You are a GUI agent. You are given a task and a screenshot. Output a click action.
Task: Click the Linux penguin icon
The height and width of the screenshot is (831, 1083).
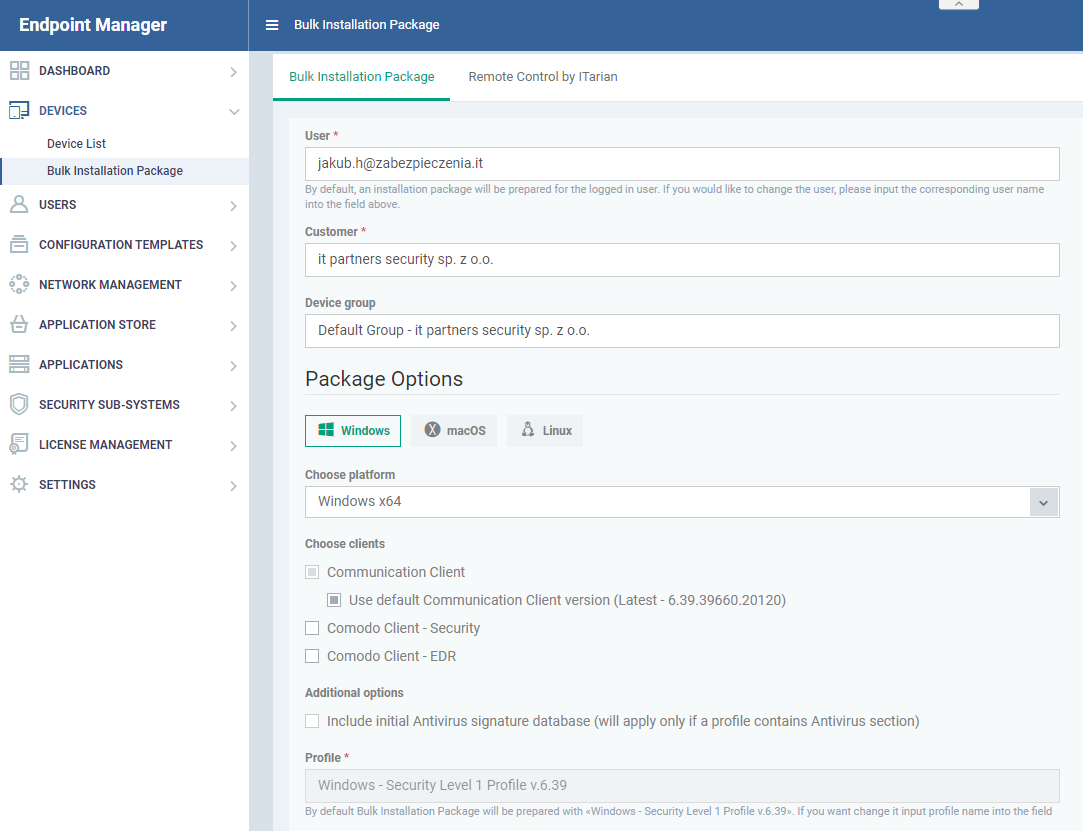[528, 430]
